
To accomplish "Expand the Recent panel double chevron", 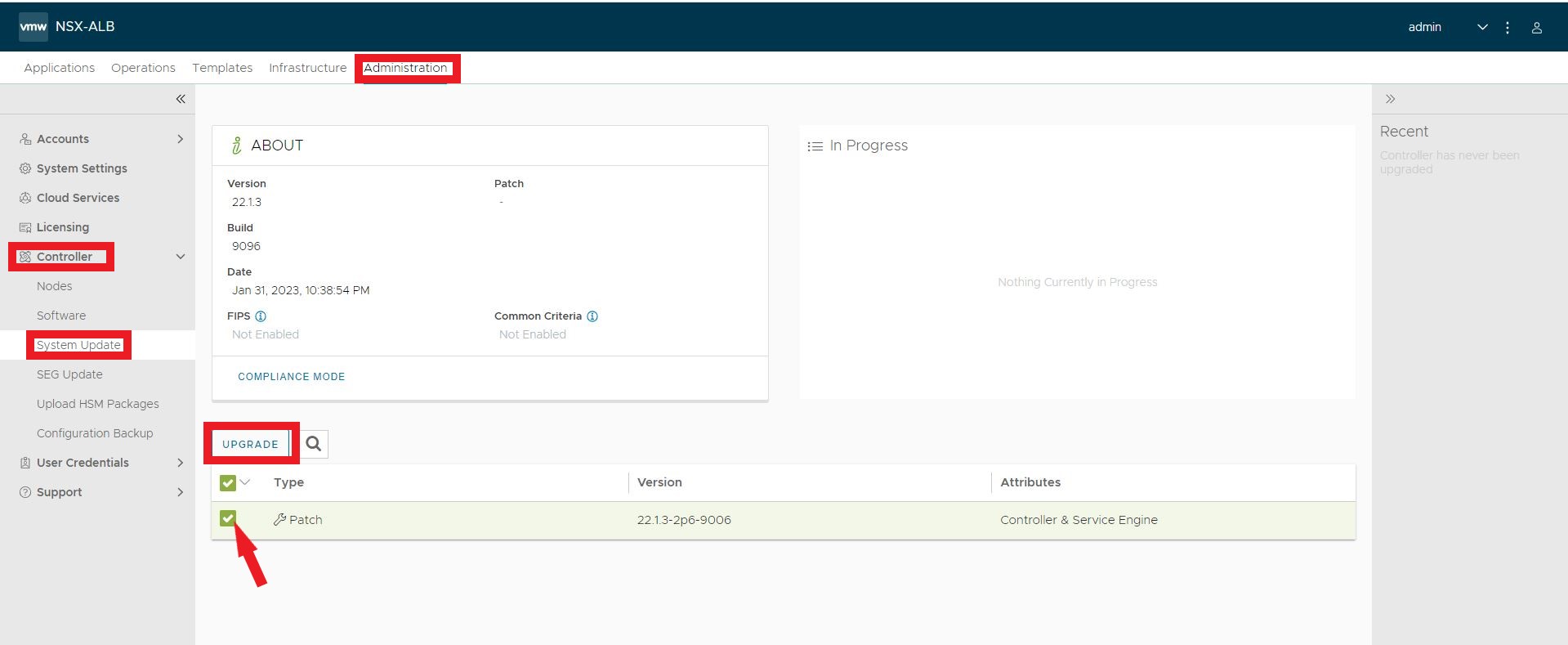I will coord(1390,99).
